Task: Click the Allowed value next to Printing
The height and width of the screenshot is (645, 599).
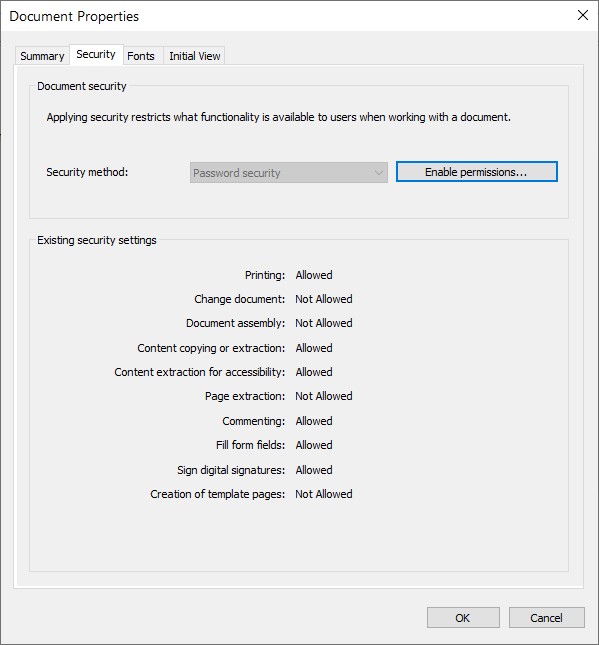Action: 313,275
